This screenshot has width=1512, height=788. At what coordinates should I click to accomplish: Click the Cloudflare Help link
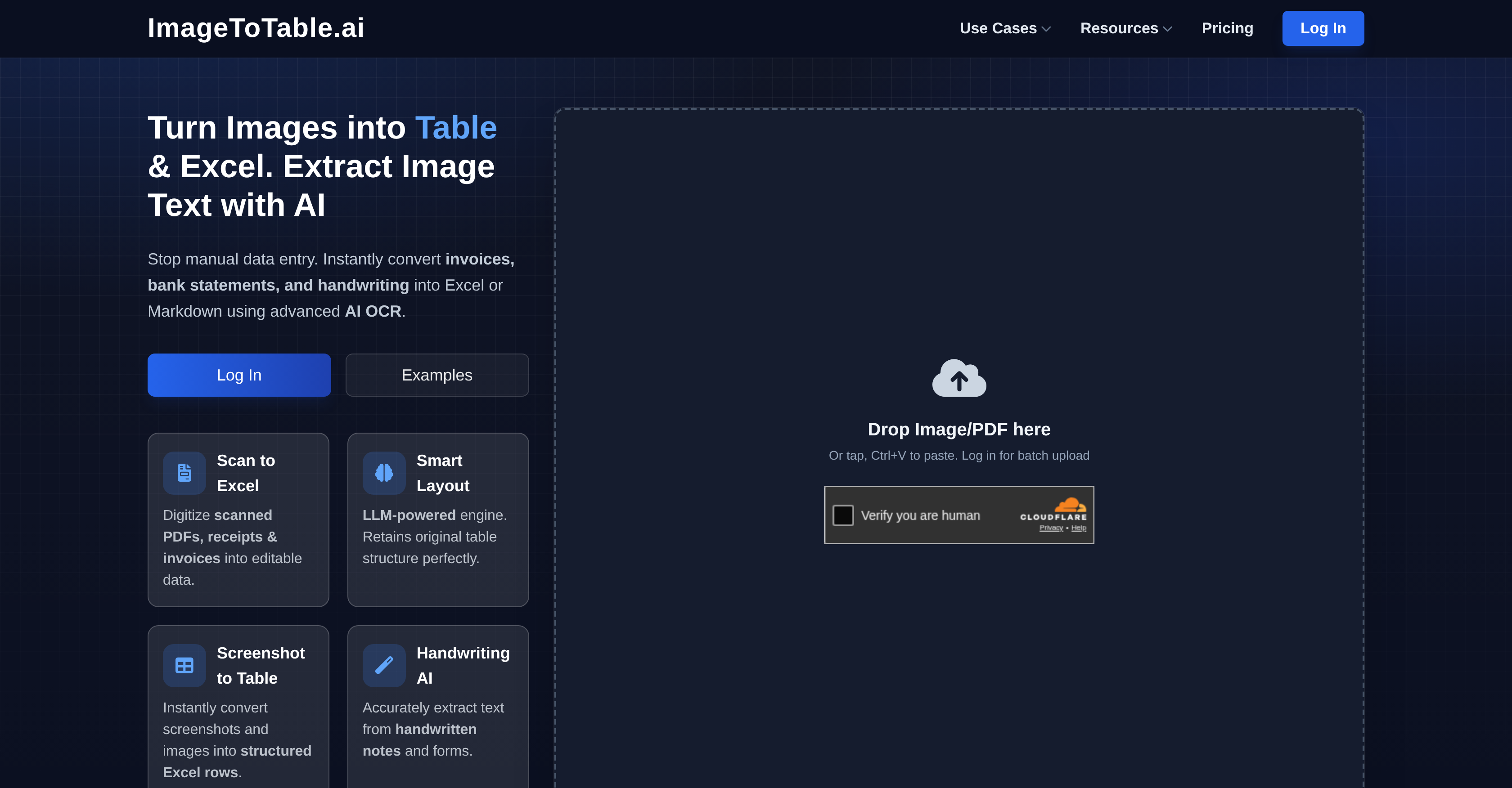1078,528
